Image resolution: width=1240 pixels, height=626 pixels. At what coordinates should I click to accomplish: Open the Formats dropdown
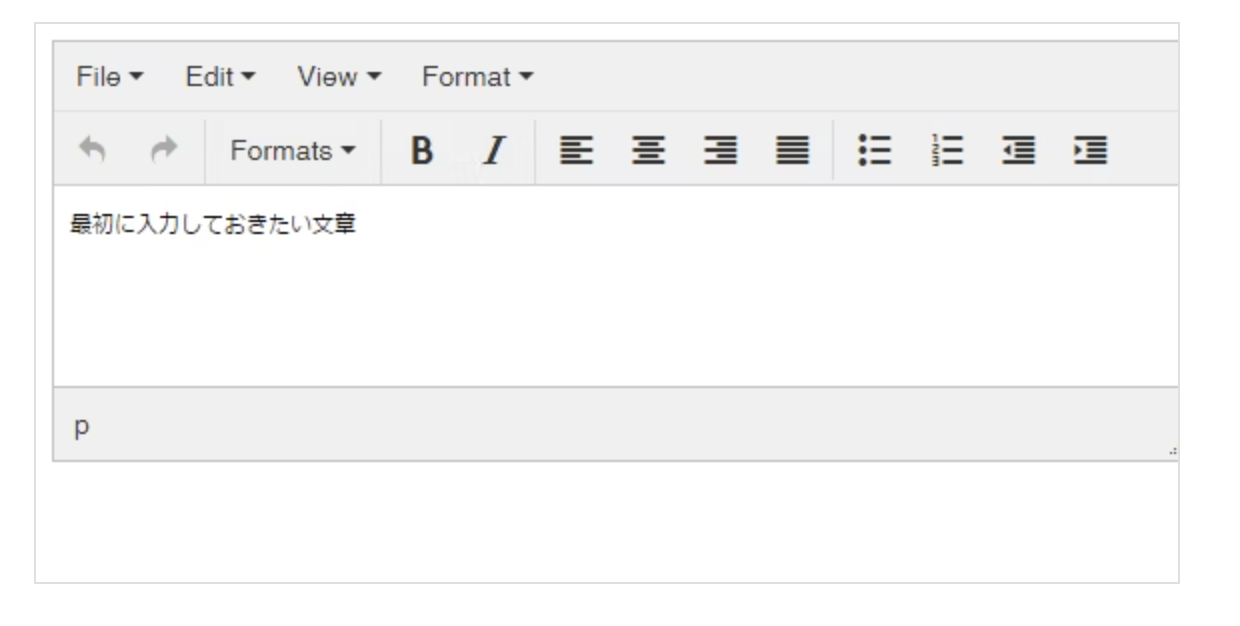[x=292, y=151]
